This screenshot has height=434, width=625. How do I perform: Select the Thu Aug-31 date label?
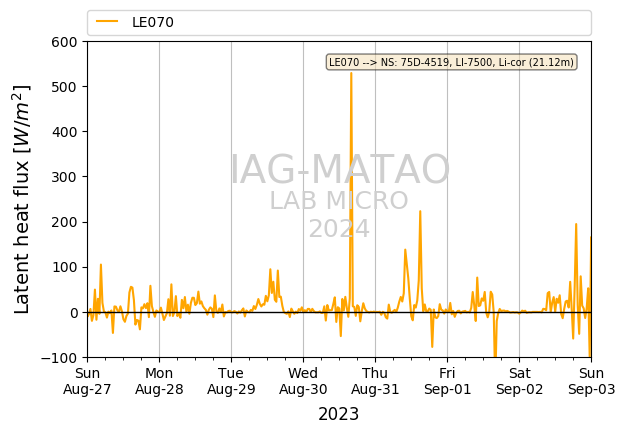pyautogui.click(x=375, y=381)
